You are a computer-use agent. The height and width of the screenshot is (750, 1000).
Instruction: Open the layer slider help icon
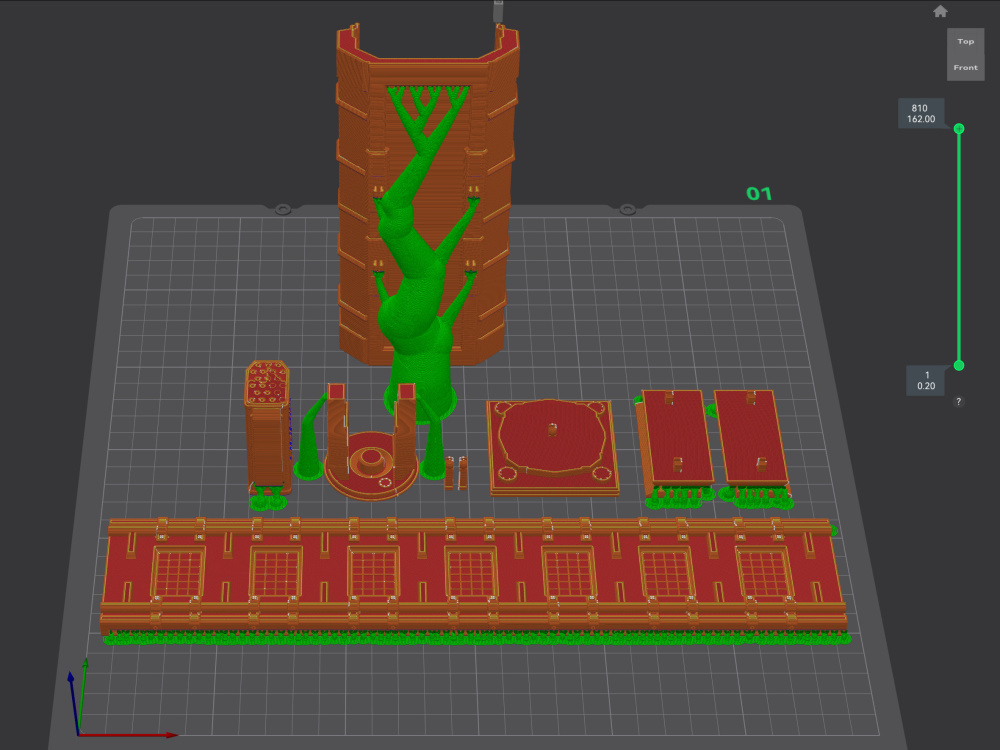[x=958, y=401]
